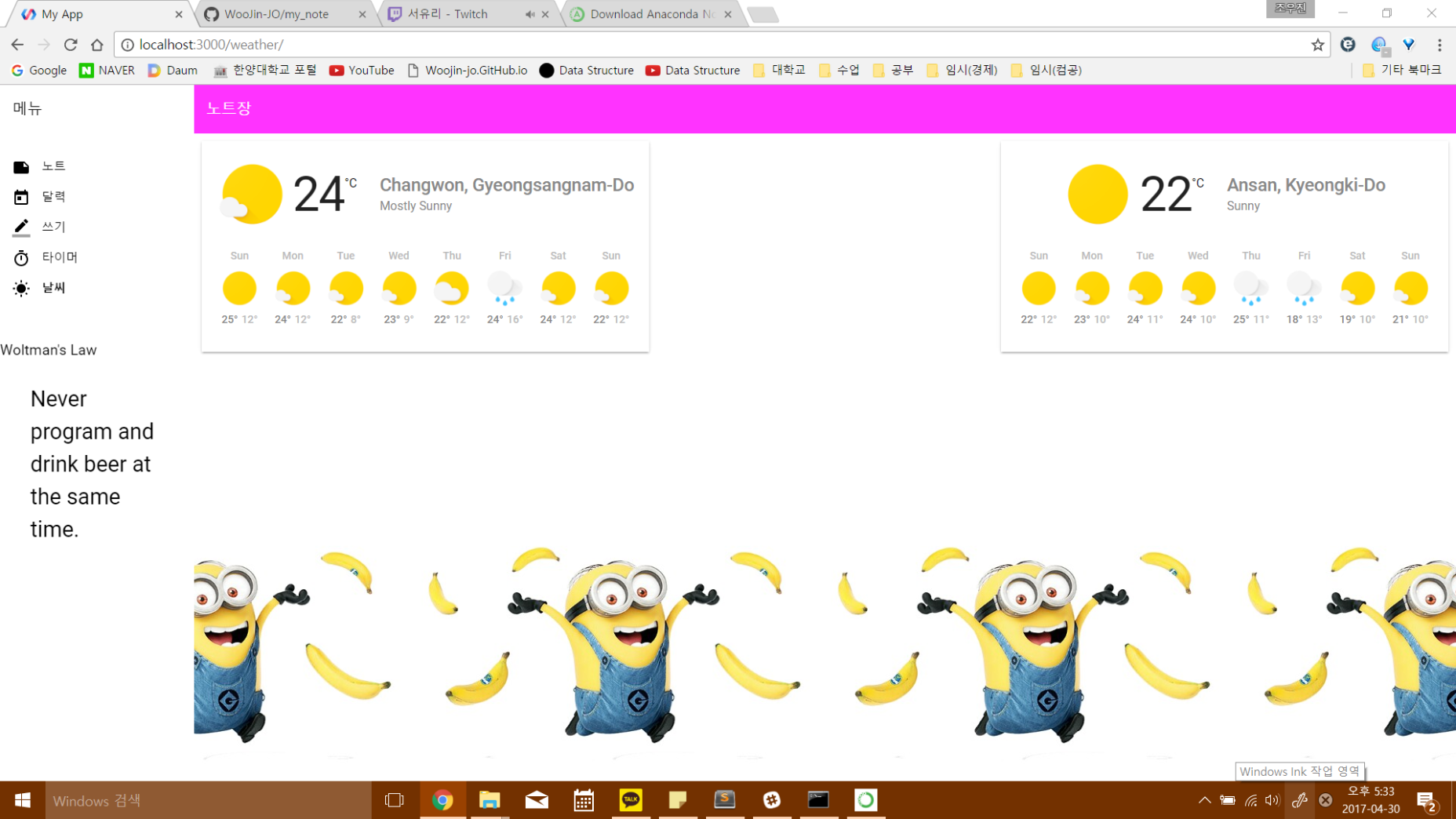Image resolution: width=1456 pixels, height=819 pixels.
Task: Select the 쓰기 pencil icon in sidebar
Action: [21, 227]
